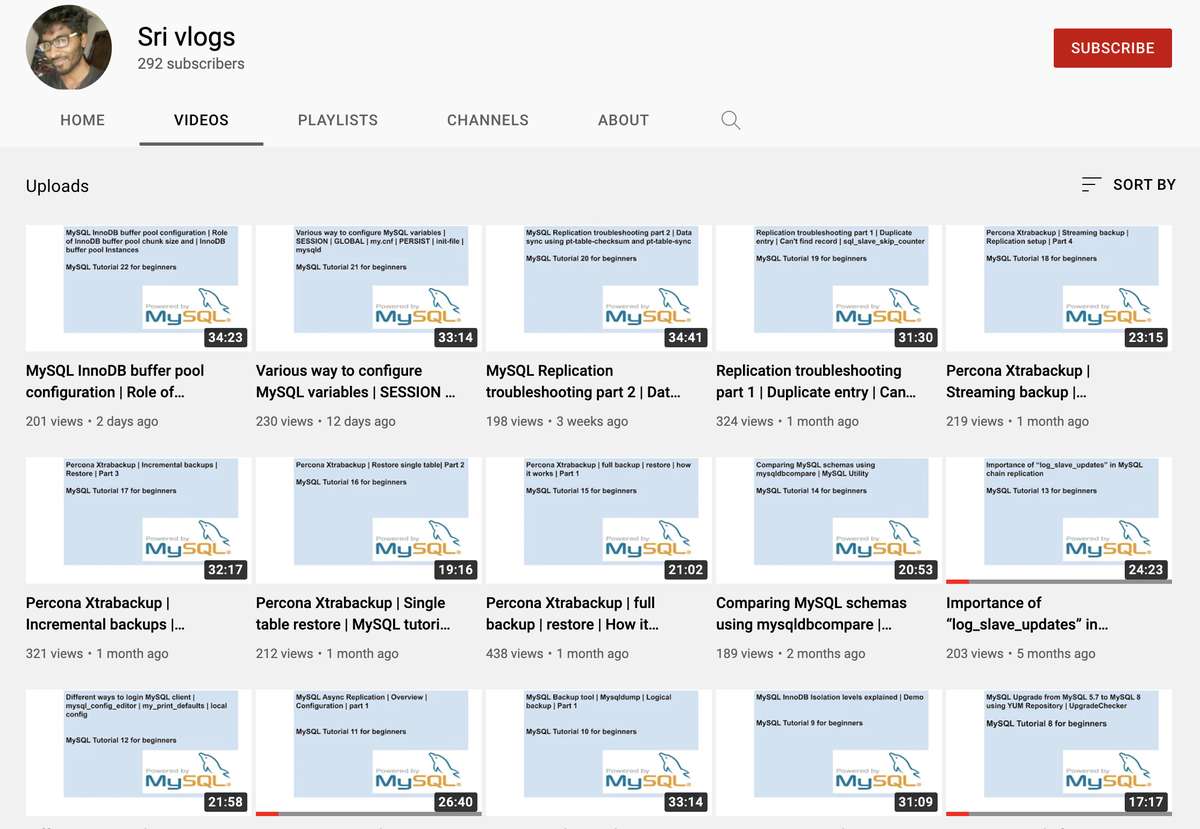Image resolution: width=1200 pixels, height=829 pixels.
Task: Open 'Various way to configure MySQL variables' title
Action: pyautogui.click(x=356, y=381)
